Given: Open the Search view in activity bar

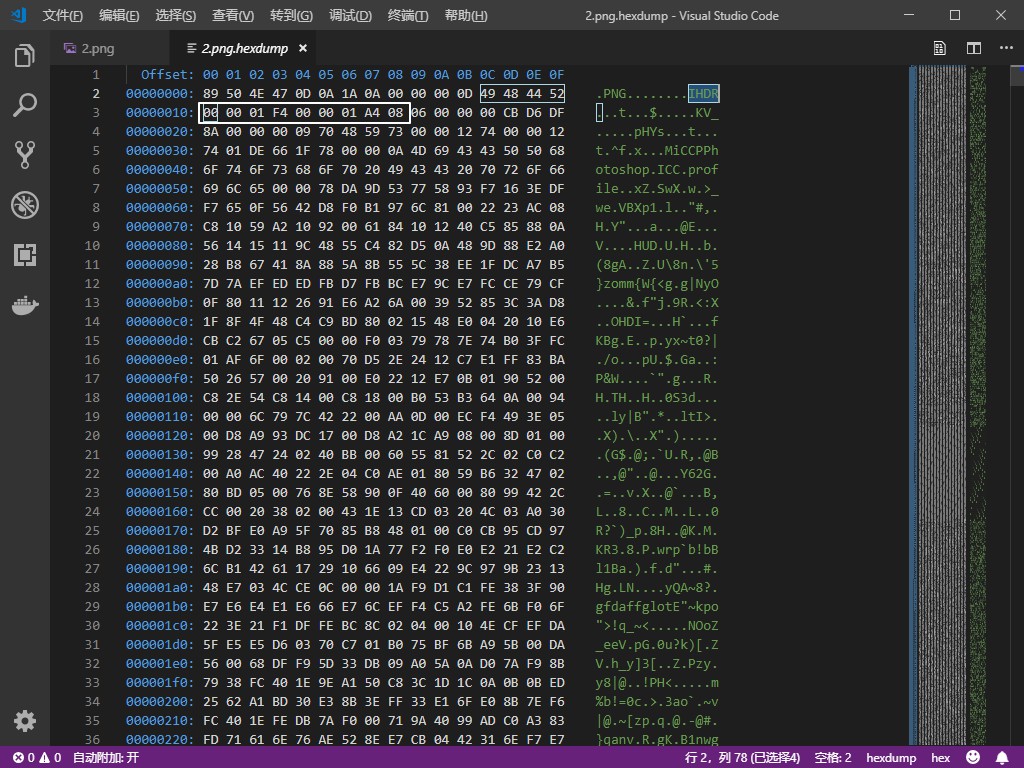Looking at the screenshot, I should [25, 105].
